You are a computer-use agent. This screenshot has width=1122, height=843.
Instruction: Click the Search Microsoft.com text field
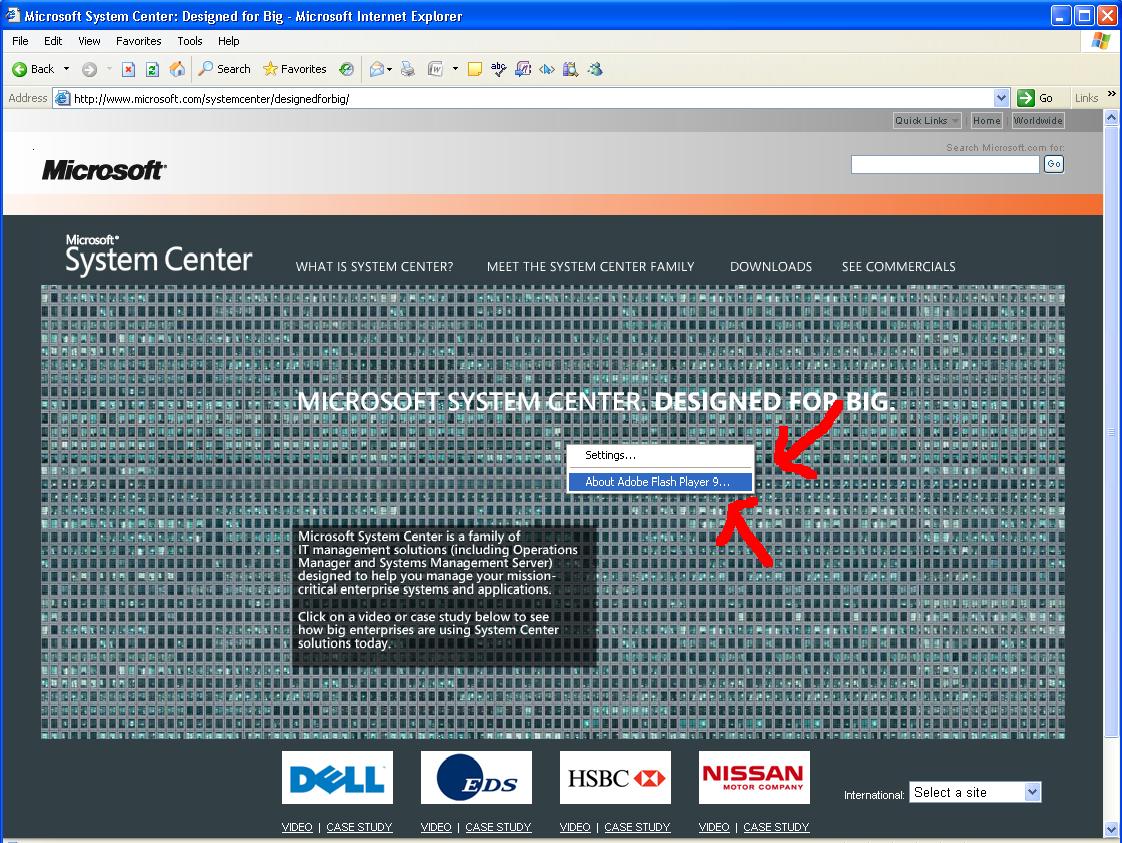(945, 165)
